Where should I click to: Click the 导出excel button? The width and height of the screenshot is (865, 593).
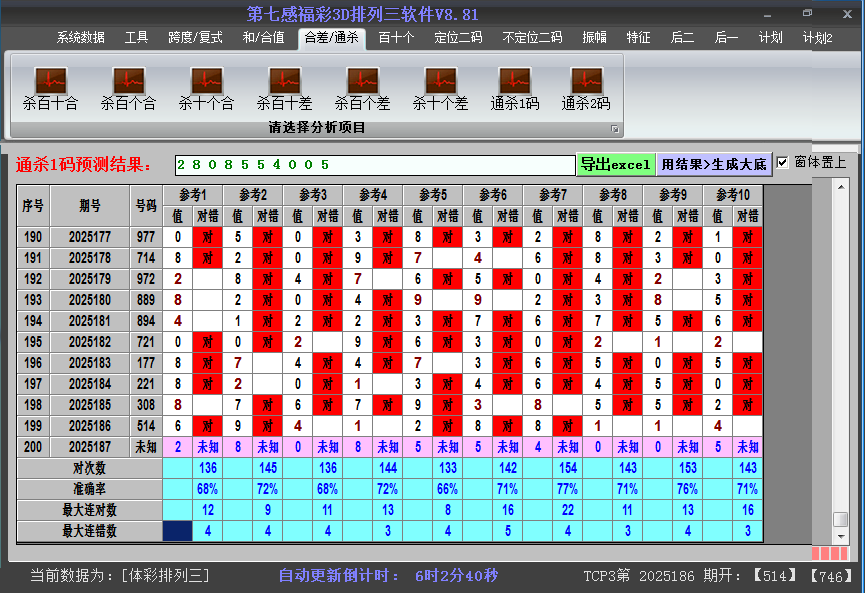coord(616,164)
